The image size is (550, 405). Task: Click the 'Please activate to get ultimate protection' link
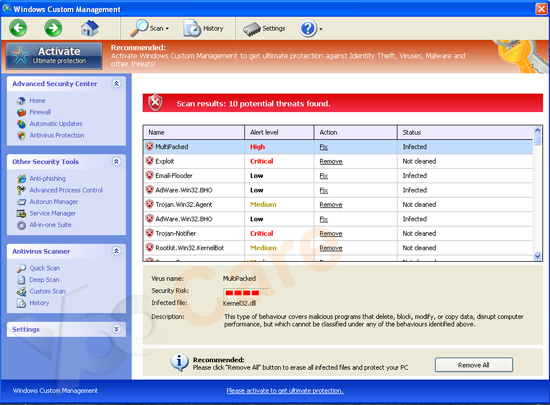coord(285,391)
